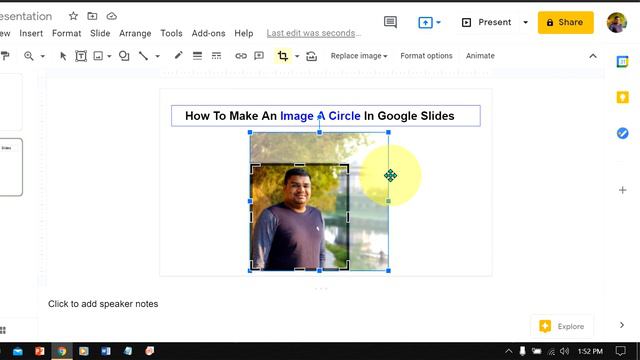640x360 pixels.
Task: Select the Crop image tool
Action: (x=282, y=56)
